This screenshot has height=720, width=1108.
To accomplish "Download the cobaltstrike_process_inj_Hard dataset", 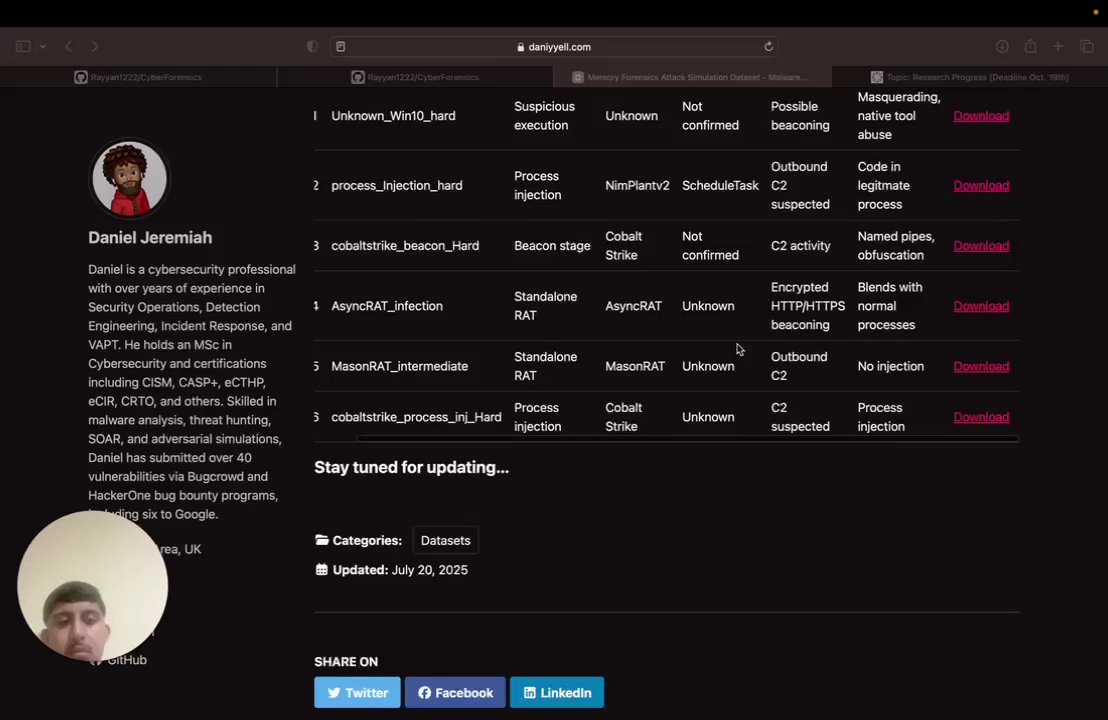I will point(981,417).
